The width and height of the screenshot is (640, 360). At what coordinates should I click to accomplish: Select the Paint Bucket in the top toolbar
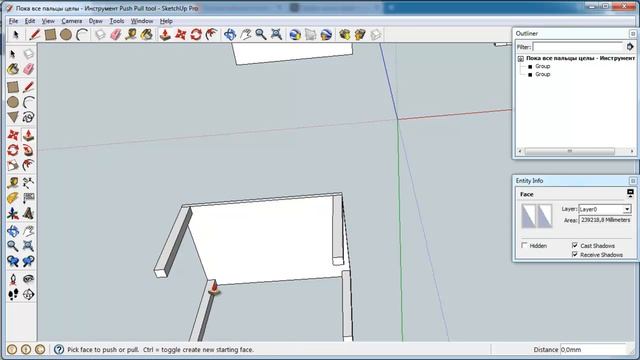tap(147, 35)
